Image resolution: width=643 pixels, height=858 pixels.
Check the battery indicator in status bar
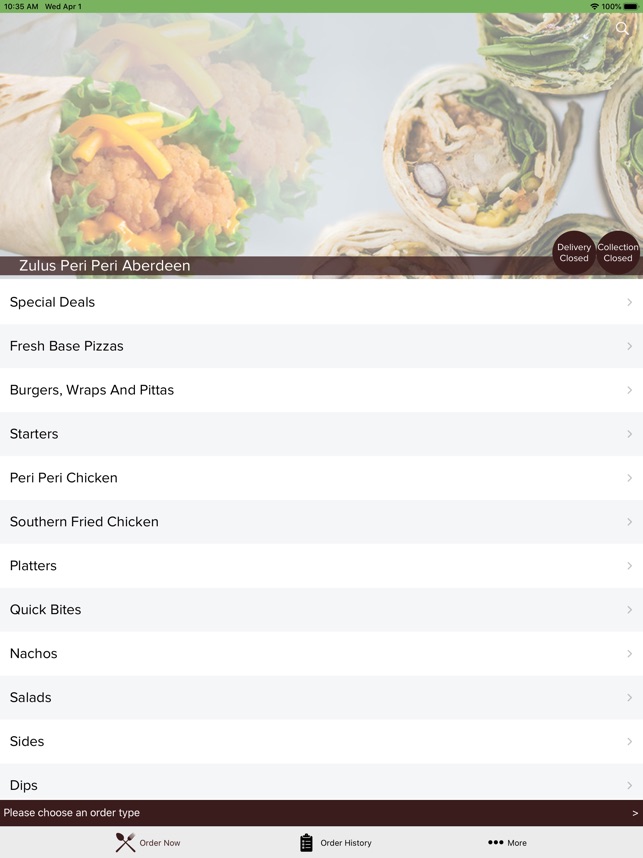point(630,7)
